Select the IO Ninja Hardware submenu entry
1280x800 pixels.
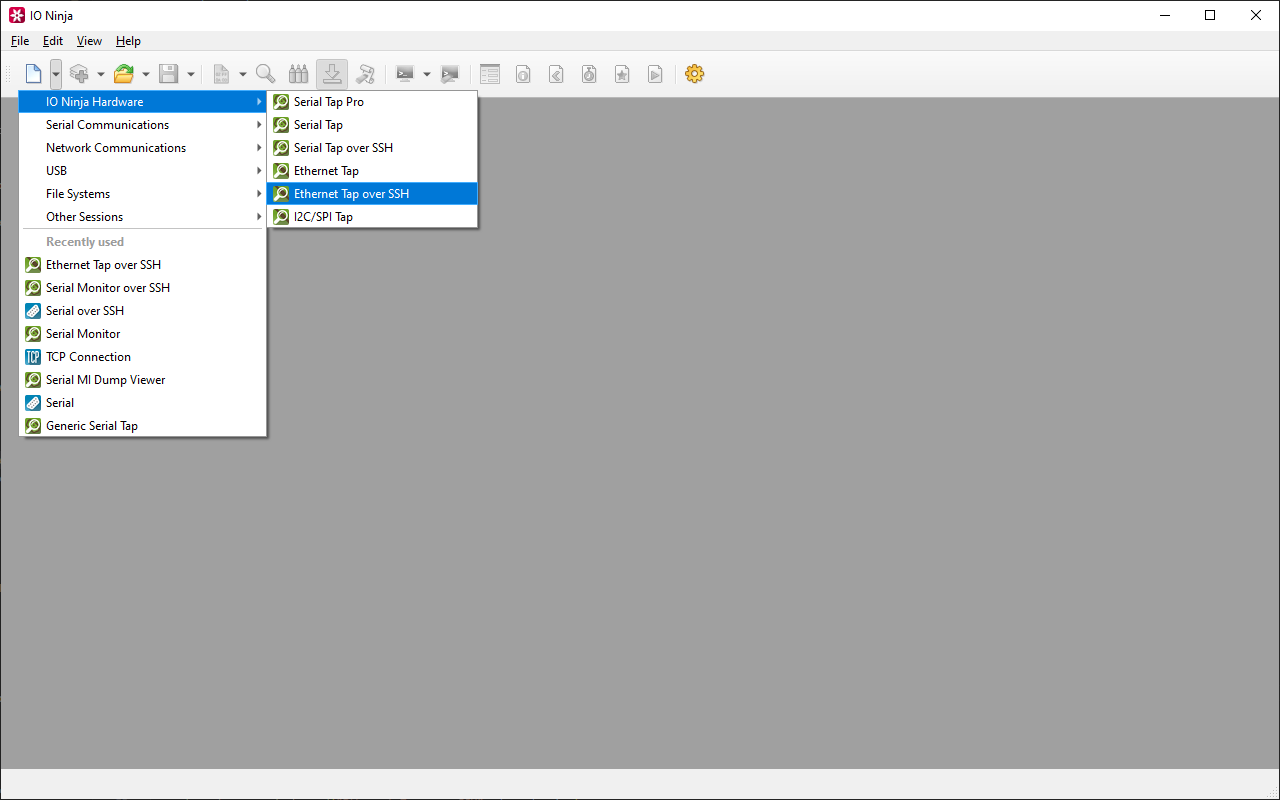tap(143, 102)
